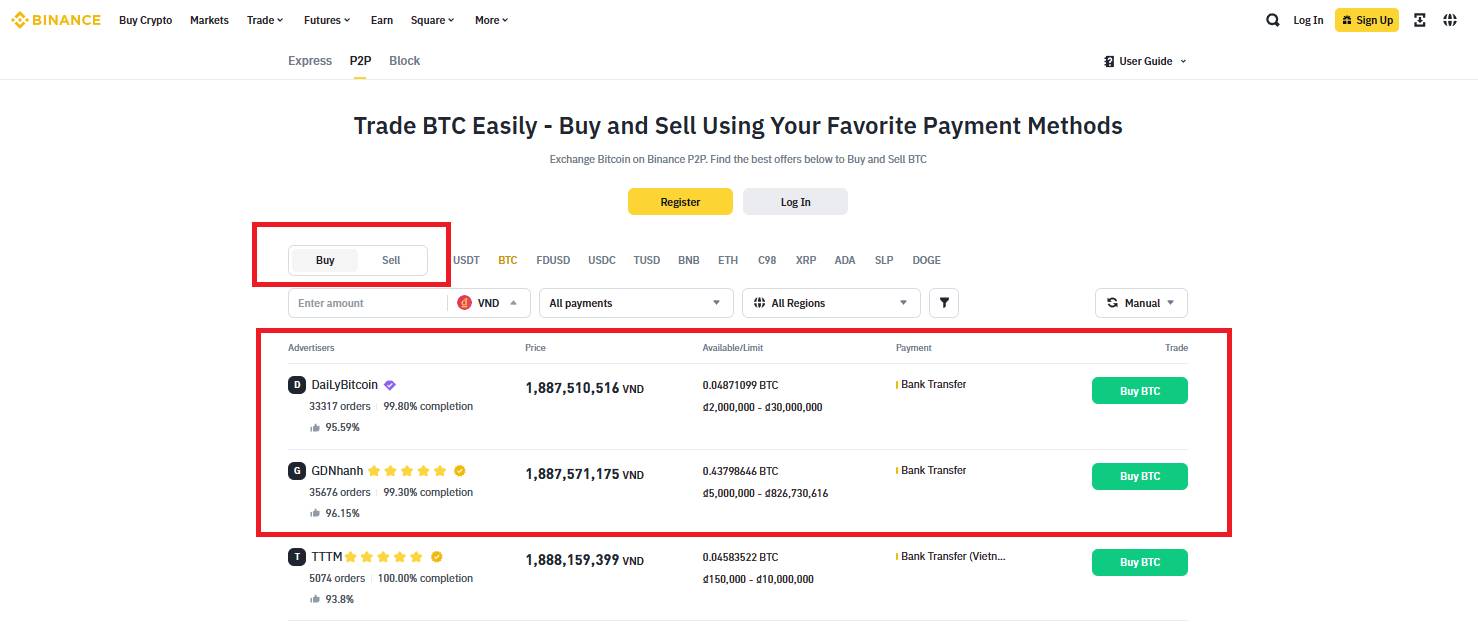Click GDNhanh avatar icon
This screenshot has height=626, width=1478.
coord(296,471)
